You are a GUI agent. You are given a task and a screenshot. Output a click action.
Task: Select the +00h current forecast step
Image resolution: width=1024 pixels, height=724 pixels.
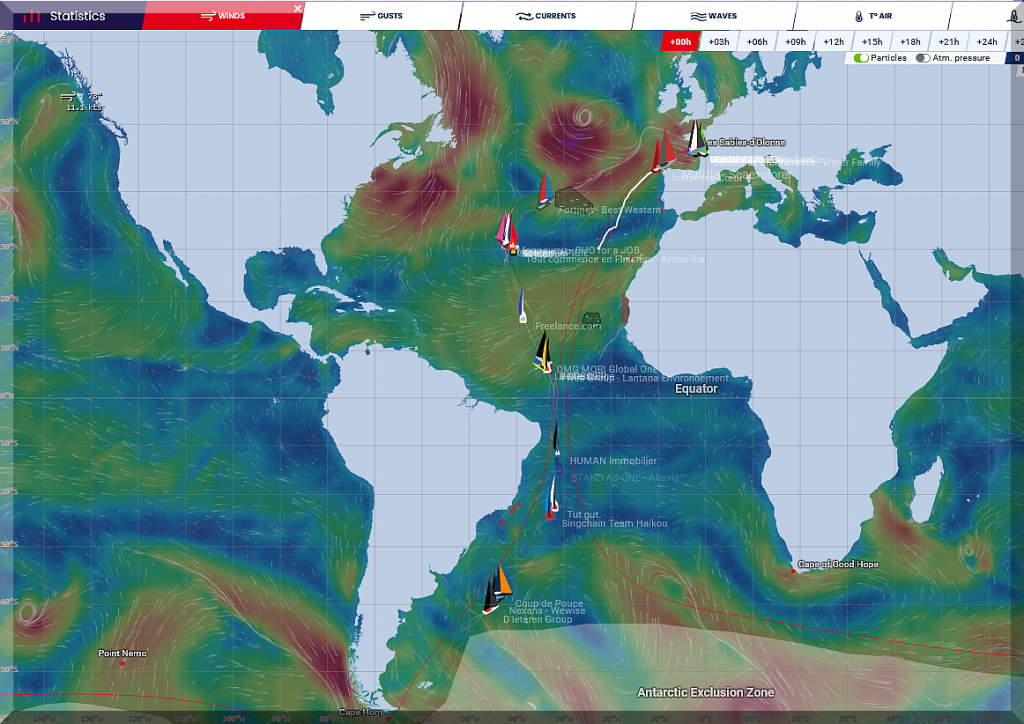(x=680, y=42)
